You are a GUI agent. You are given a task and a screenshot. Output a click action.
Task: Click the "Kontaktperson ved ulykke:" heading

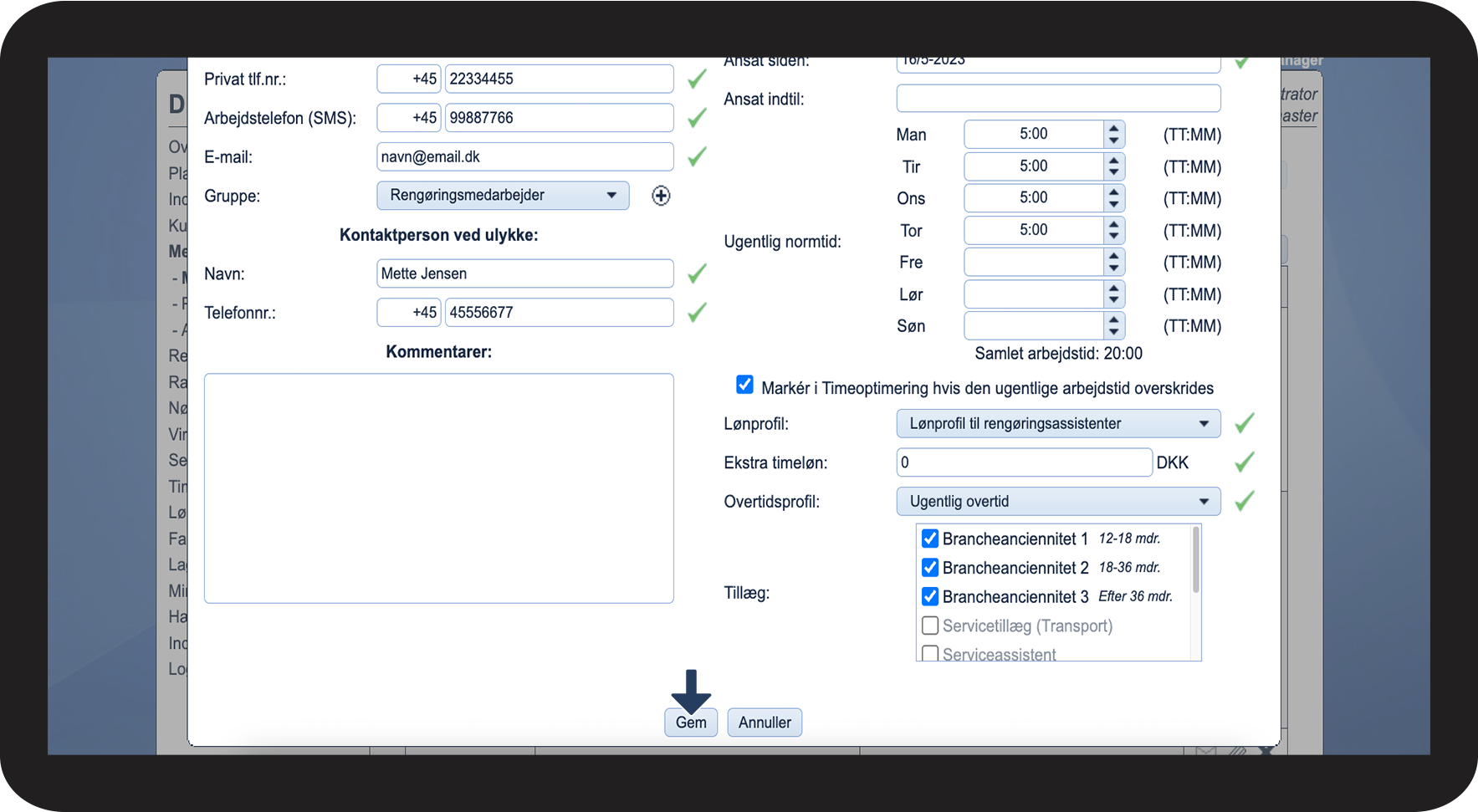[x=439, y=235]
